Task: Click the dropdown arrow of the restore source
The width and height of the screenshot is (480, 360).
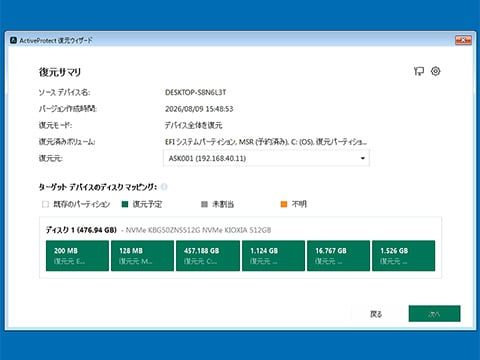Action: coord(363,158)
